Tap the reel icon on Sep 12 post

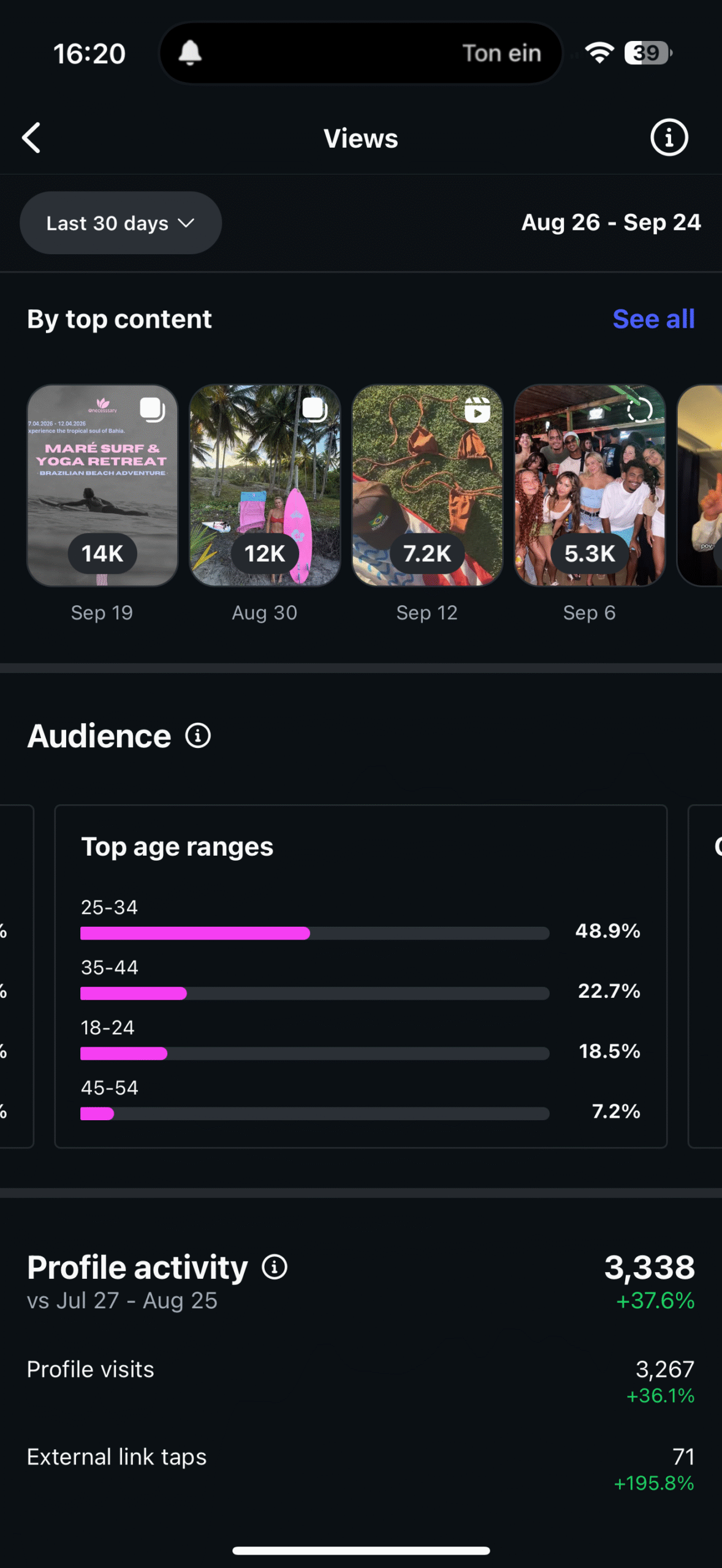[x=477, y=410]
